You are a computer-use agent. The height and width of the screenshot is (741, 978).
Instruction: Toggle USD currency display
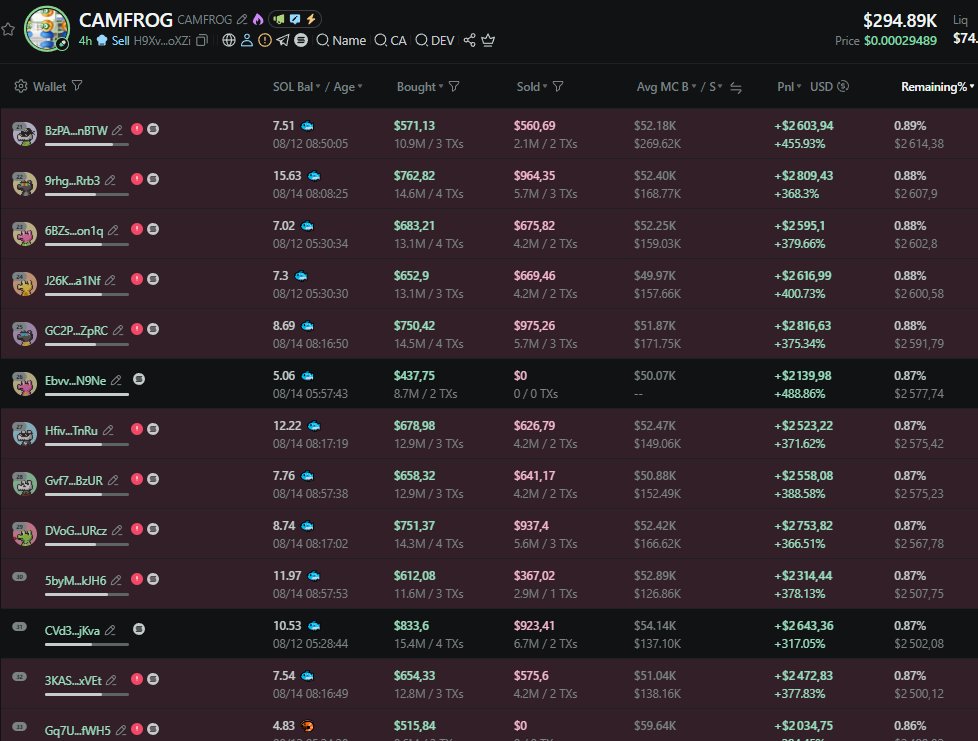click(x=830, y=87)
